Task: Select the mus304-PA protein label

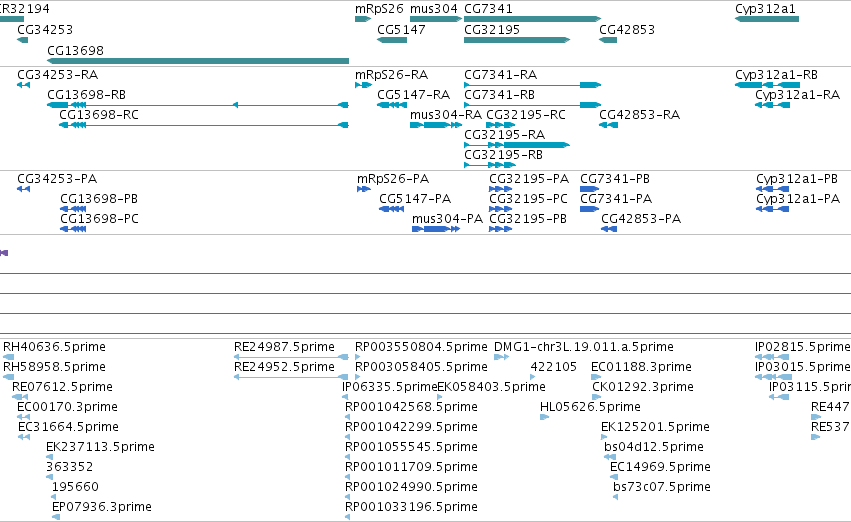Action: pos(447,219)
